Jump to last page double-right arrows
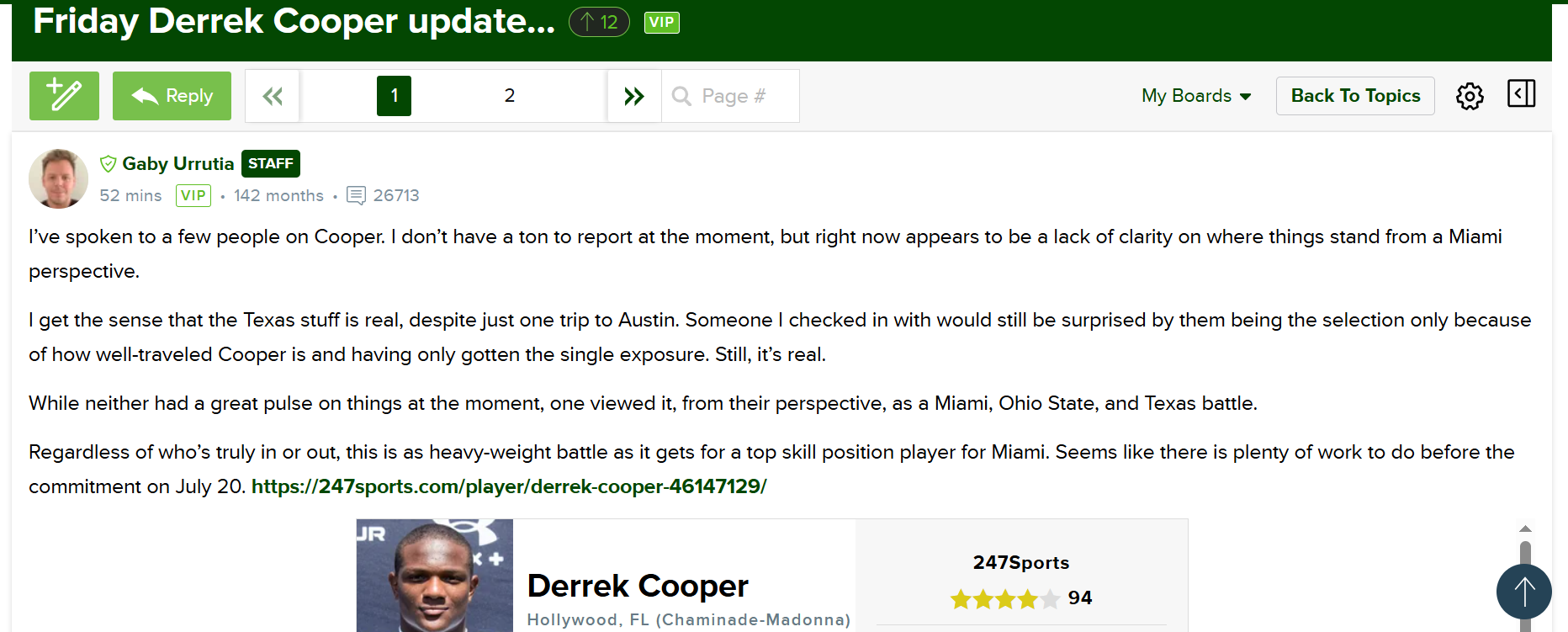Image resolution: width=1568 pixels, height=632 pixels. click(634, 96)
